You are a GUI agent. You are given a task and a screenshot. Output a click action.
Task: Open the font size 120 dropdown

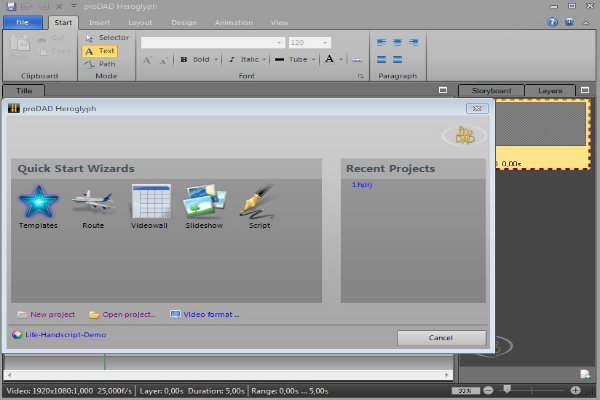click(325, 42)
